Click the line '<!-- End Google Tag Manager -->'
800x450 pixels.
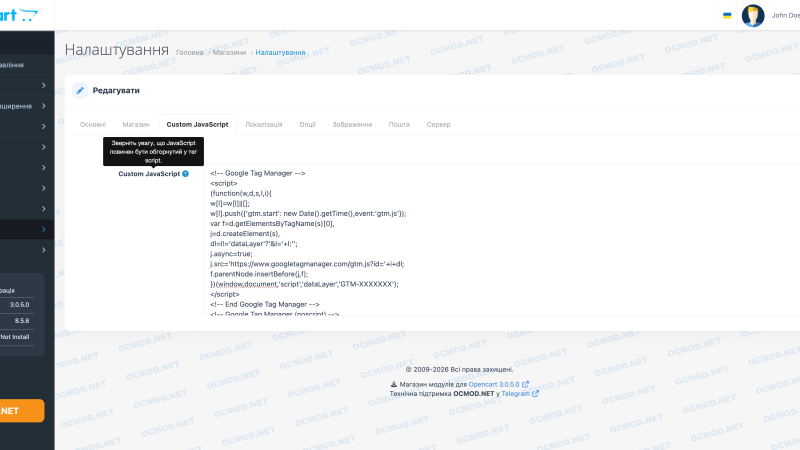(265, 304)
